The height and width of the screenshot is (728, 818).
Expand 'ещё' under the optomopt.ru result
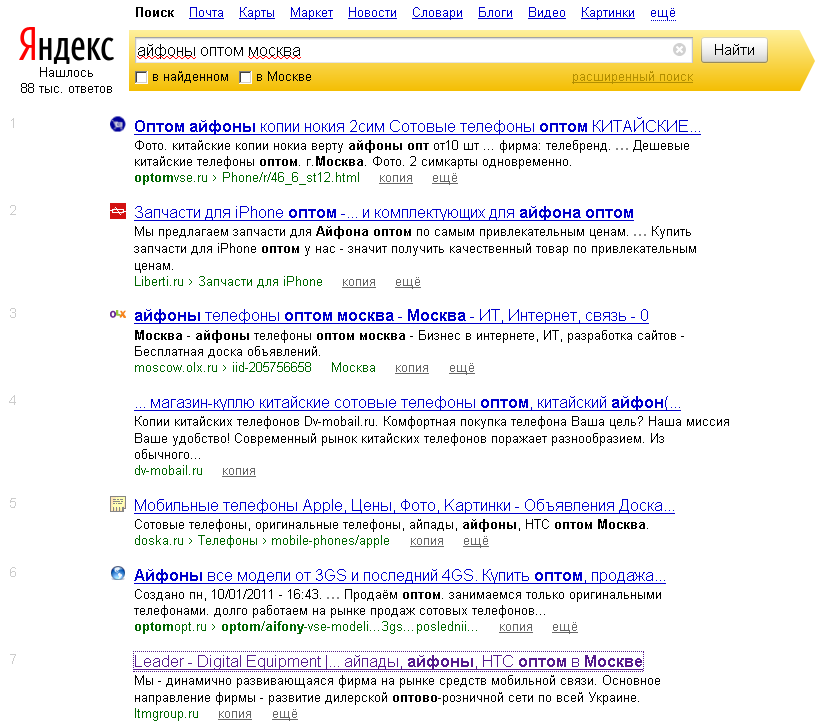pos(564,627)
